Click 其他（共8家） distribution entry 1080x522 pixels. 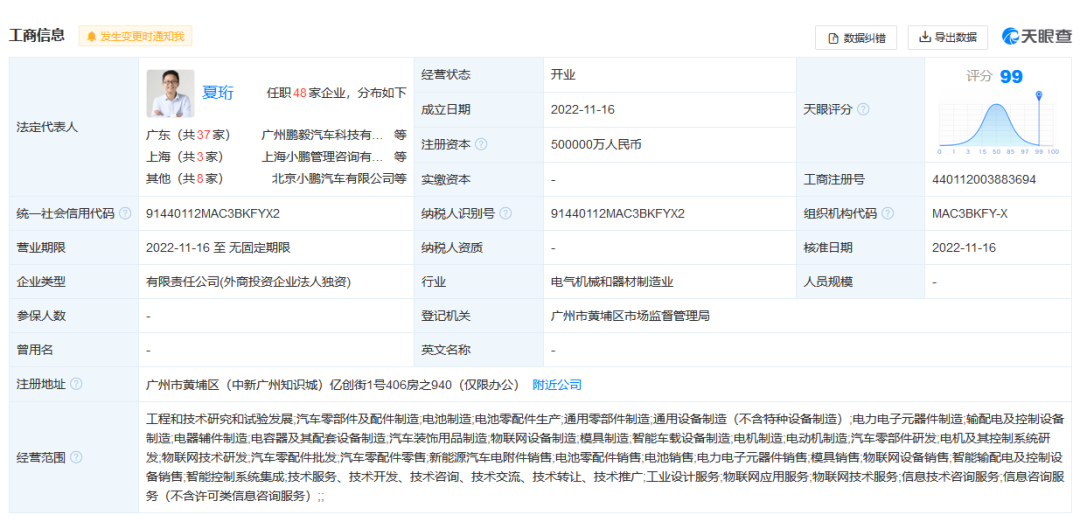[185, 178]
